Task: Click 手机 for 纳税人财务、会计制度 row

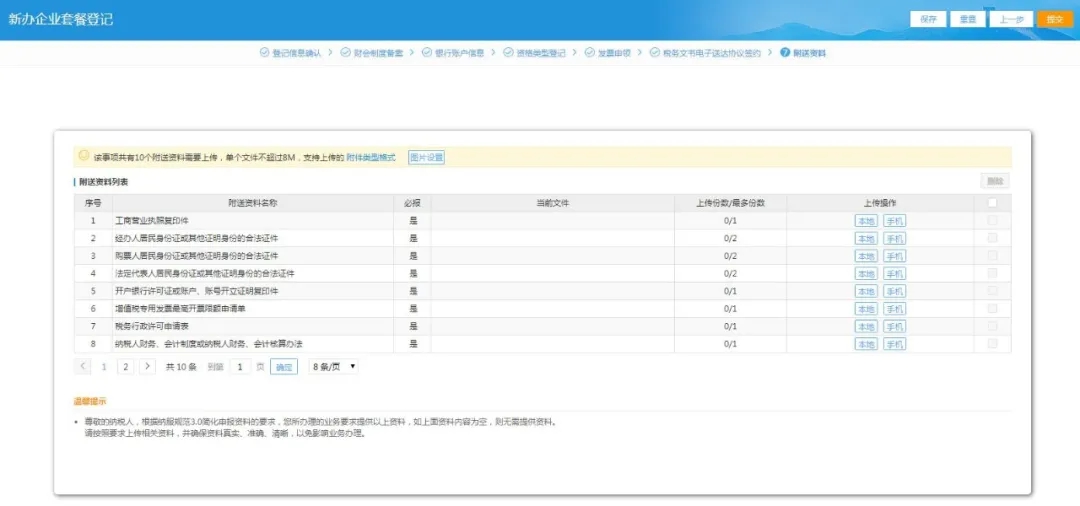Action: (x=894, y=344)
